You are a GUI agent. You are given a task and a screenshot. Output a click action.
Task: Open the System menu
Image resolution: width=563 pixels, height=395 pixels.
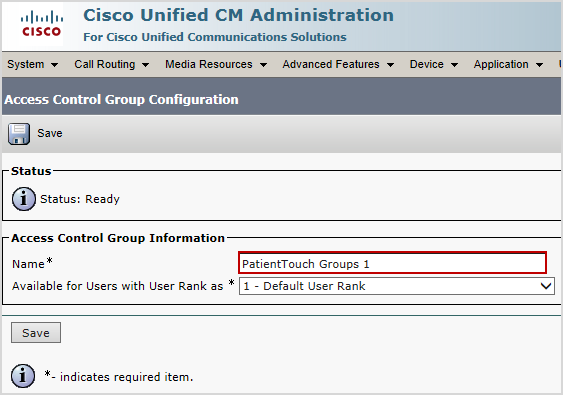32,64
